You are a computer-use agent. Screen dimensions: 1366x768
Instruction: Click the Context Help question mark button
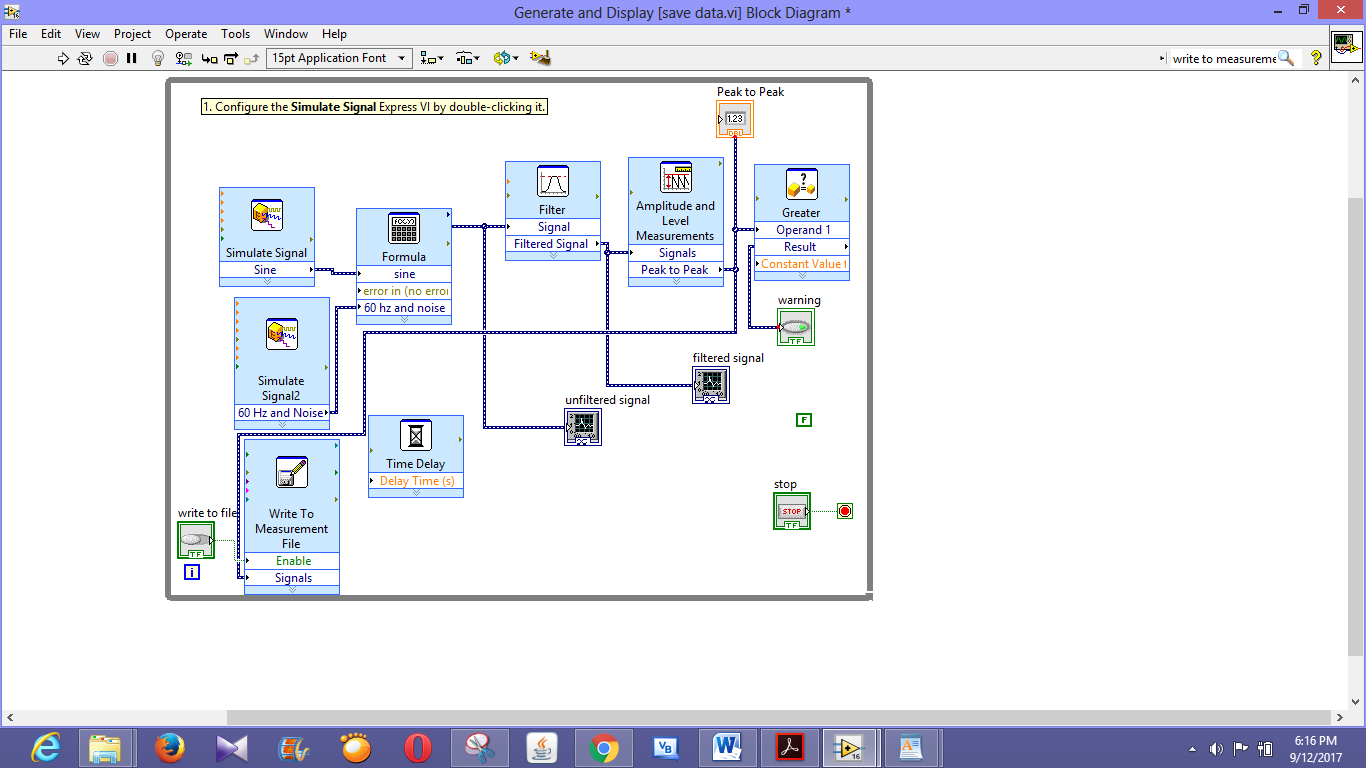(1316, 58)
